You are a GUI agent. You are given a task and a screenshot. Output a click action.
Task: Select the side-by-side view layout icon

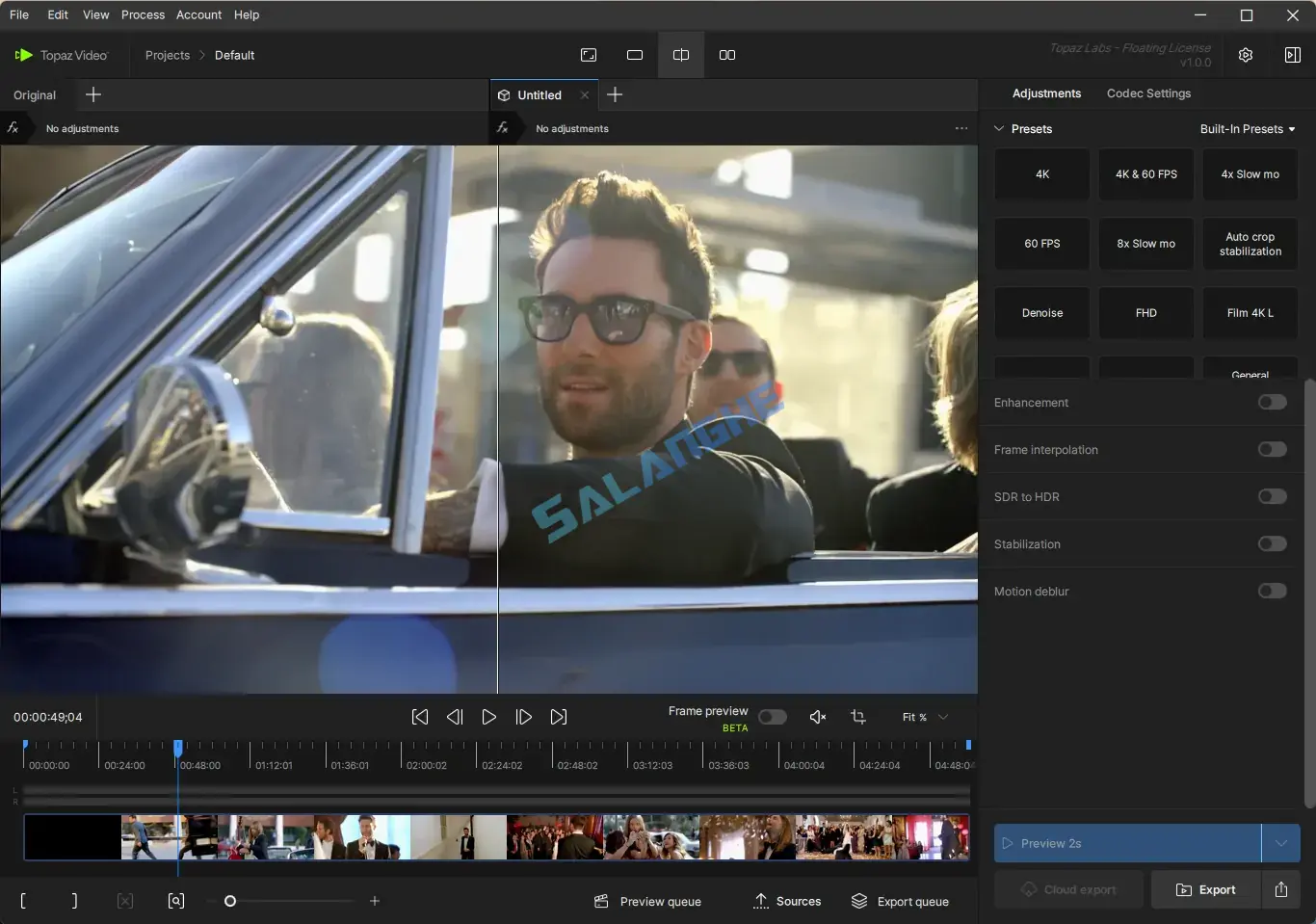tap(727, 55)
